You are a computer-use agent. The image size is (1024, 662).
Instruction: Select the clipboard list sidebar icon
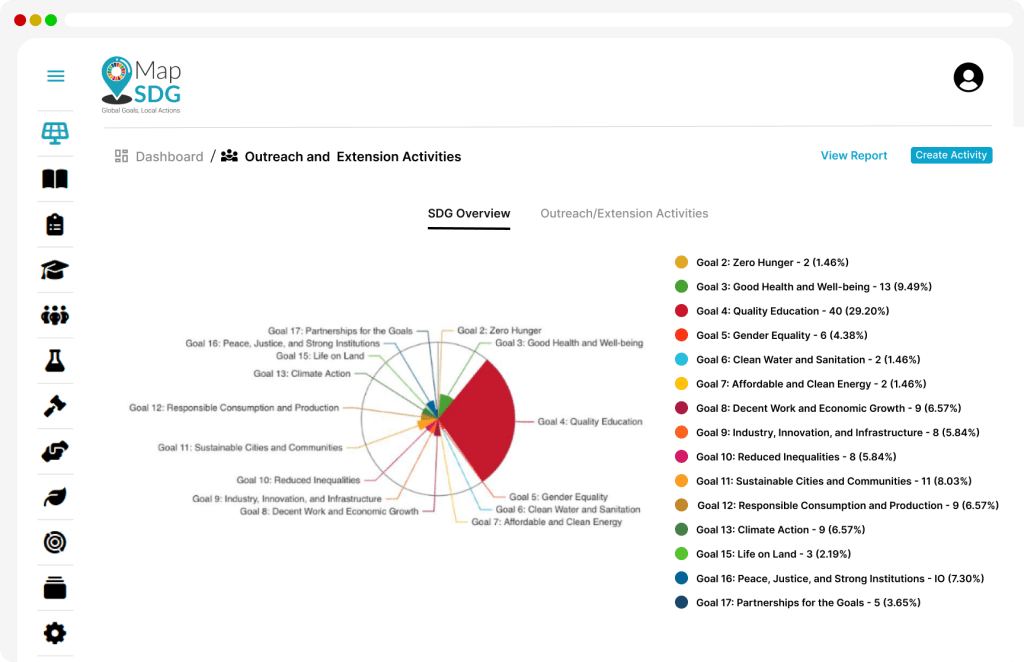coord(55,224)
